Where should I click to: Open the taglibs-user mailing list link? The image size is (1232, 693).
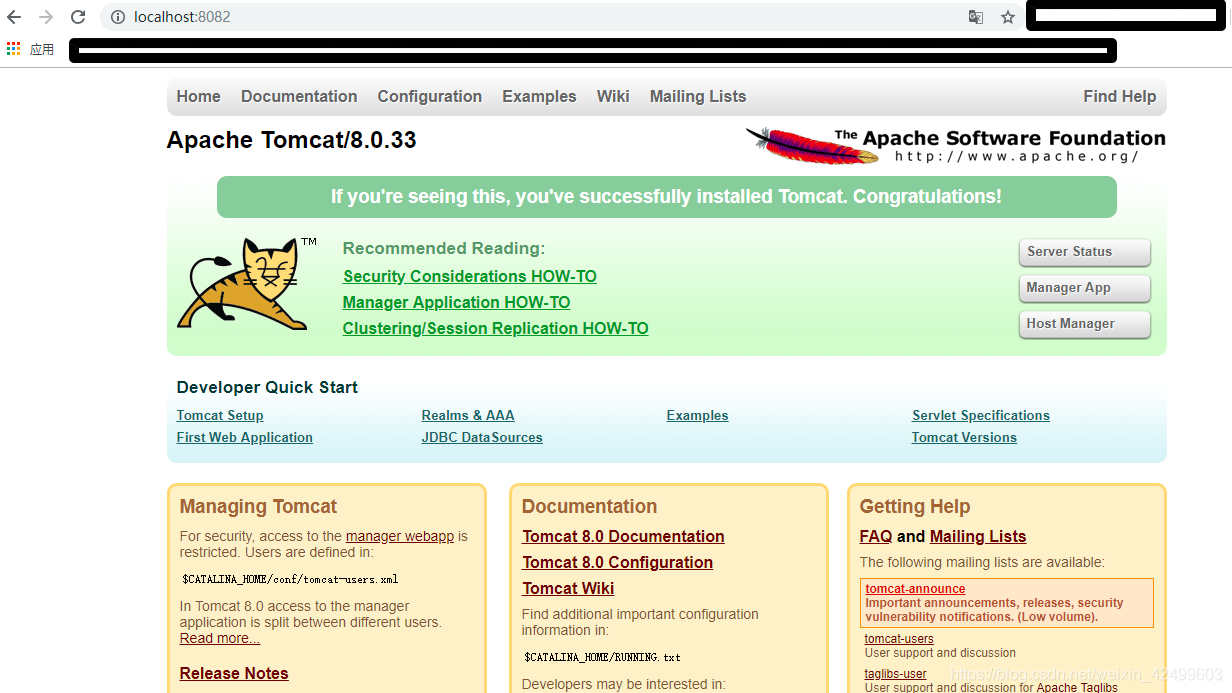pyautogui.click(x=896, y=674)
